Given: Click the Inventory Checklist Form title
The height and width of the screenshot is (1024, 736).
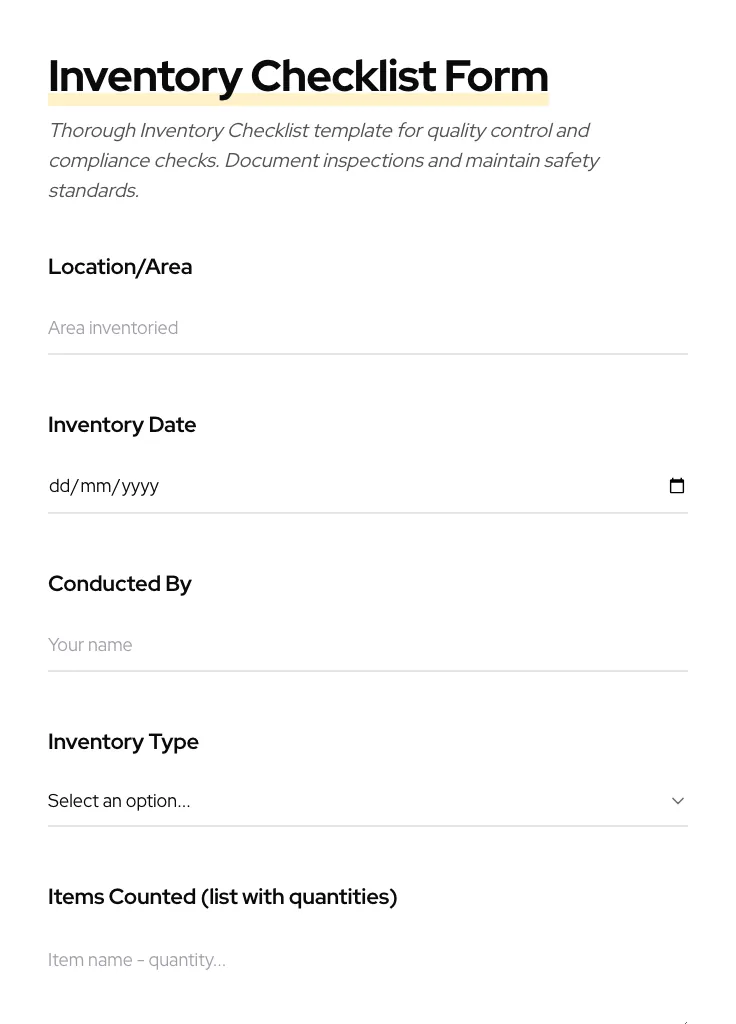Looking at the screenshot, I should (298, 76).
